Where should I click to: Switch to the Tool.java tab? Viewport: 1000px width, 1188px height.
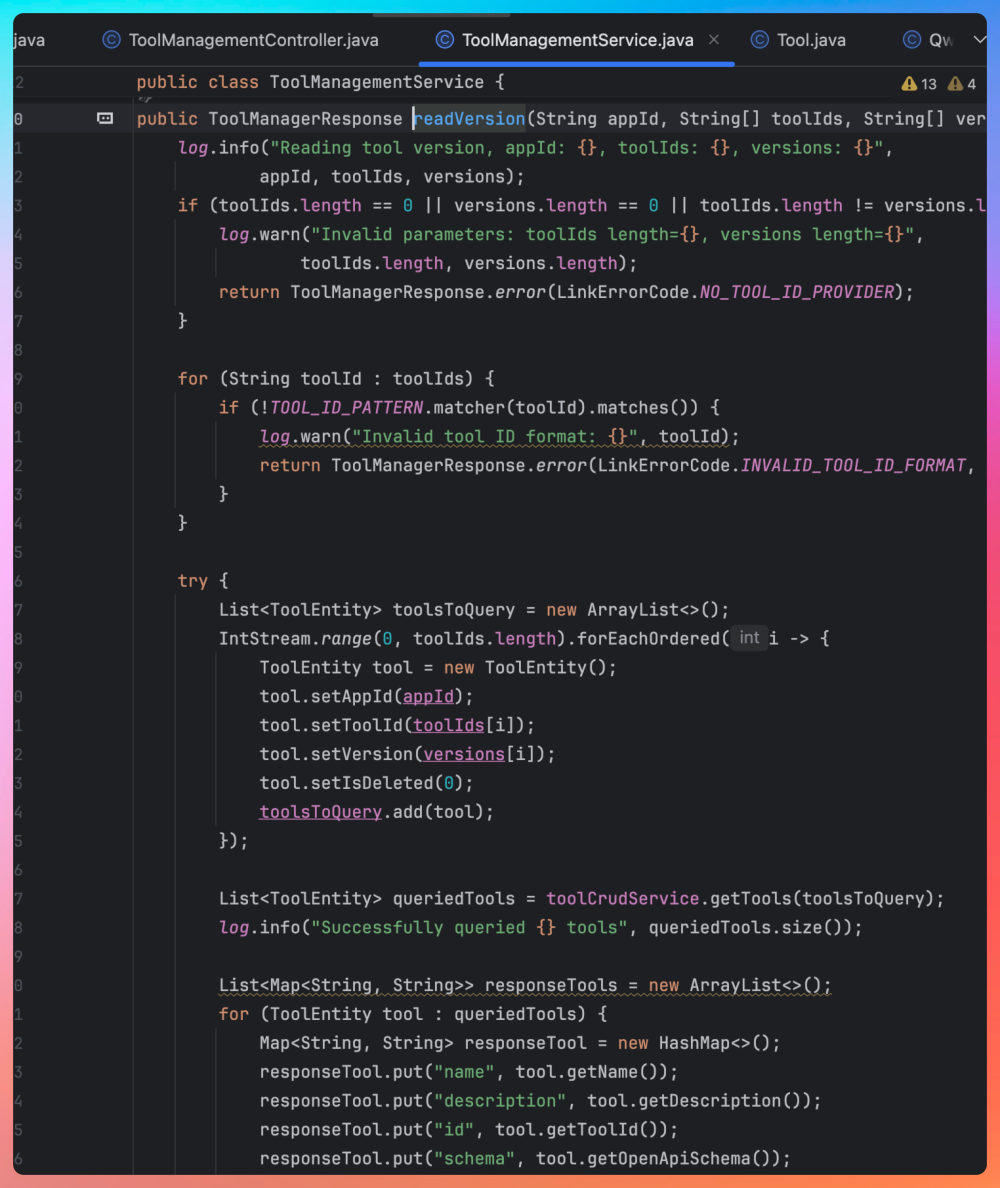[811, 40]
